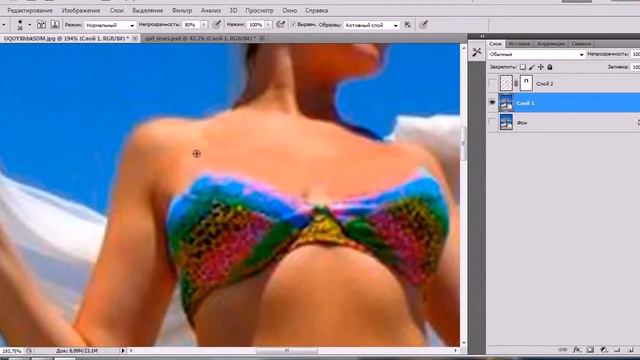Toggle the Выравн. aligned checkbox
Image resolution: width=640 pixels, height=360 pixels.
tap(293, 24)
